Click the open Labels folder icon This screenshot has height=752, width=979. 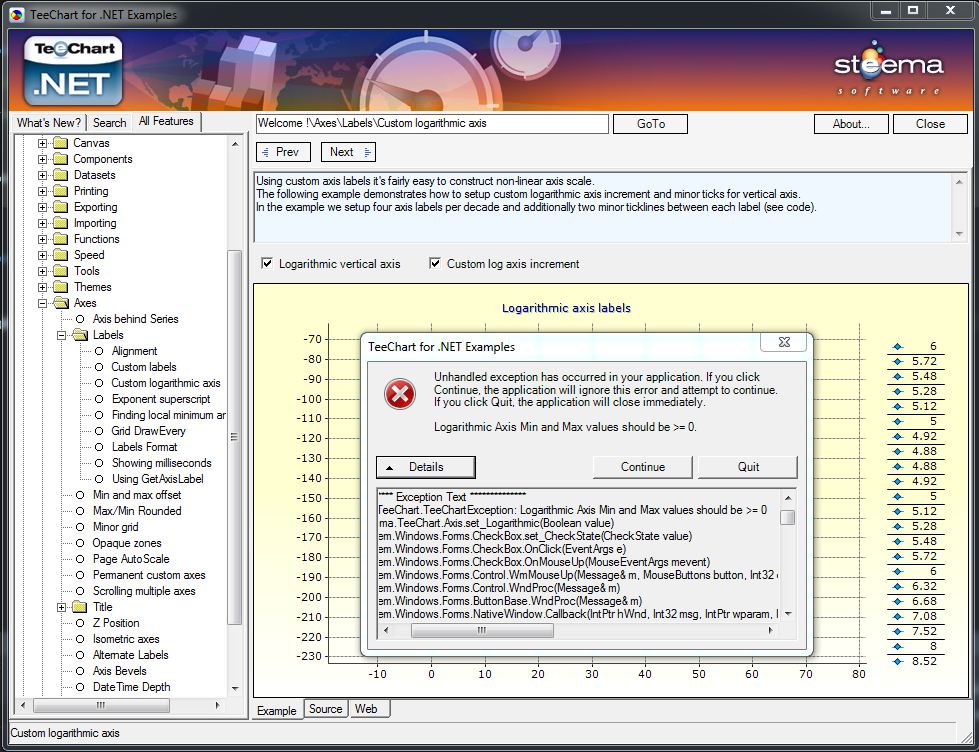[80, 335]
